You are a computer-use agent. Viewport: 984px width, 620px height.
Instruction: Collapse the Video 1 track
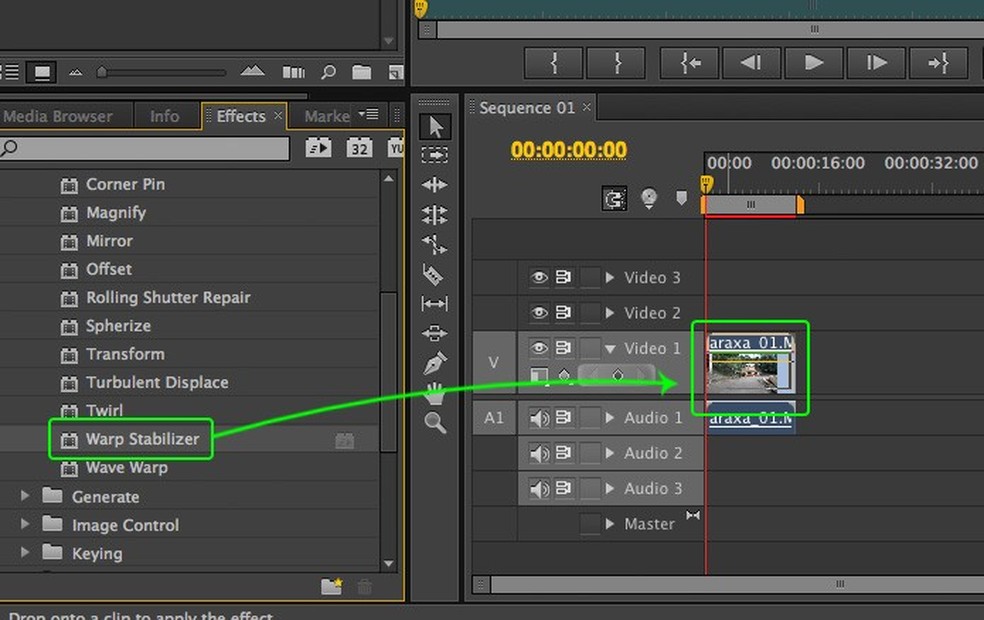coord(610,348)
